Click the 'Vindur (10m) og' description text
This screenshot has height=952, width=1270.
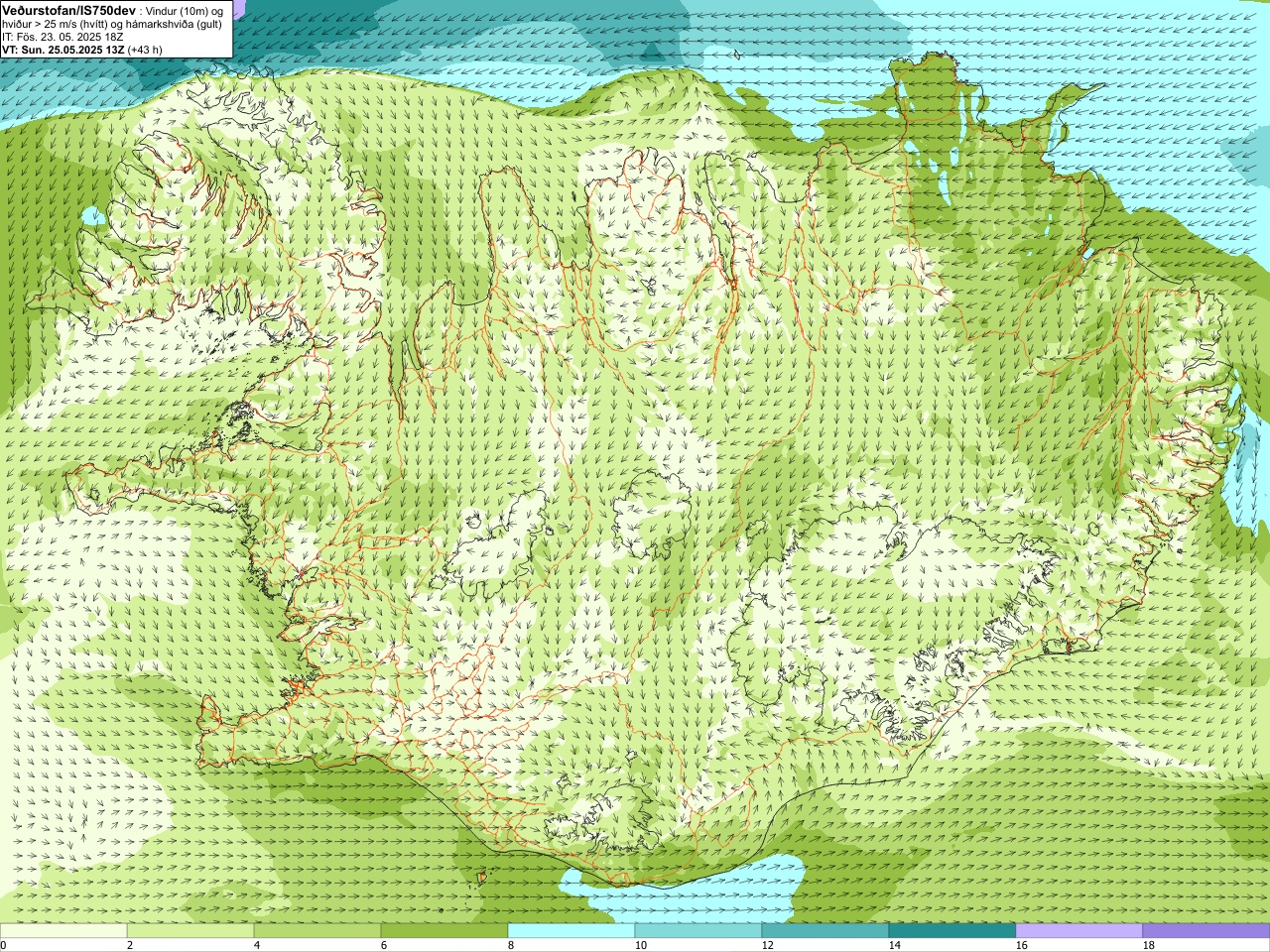point(186,10)
